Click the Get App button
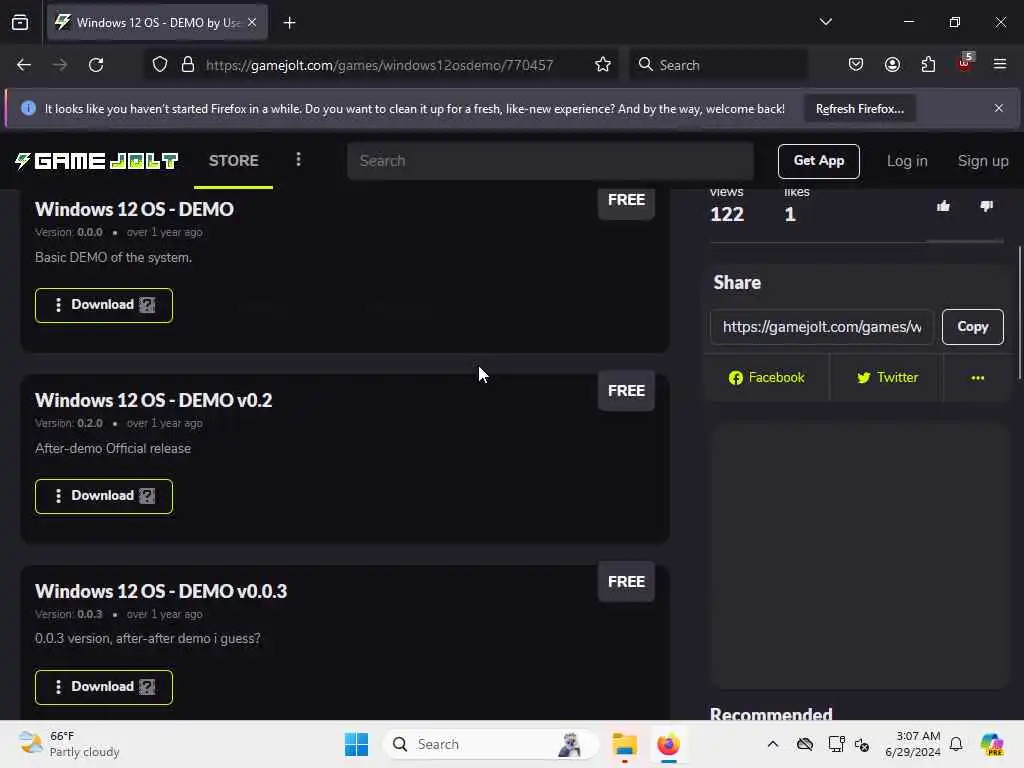Image resolution: width=1024 pixels, height=768 pixels. click(818, 161)
